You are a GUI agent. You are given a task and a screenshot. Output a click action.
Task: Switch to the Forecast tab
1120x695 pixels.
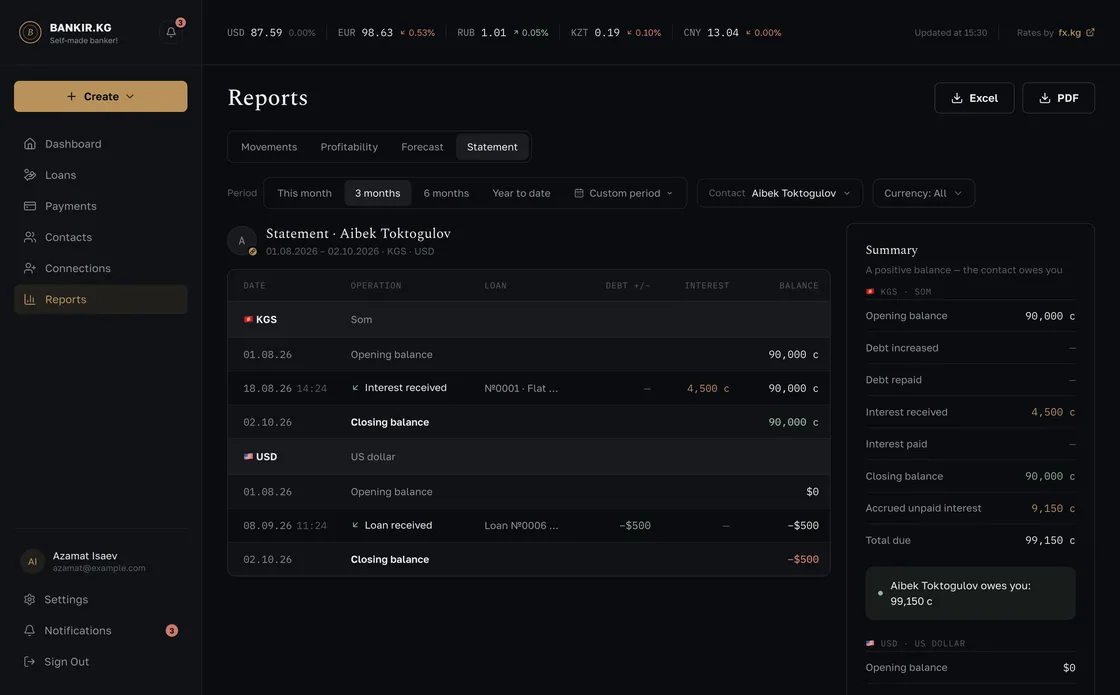[422, 147]
